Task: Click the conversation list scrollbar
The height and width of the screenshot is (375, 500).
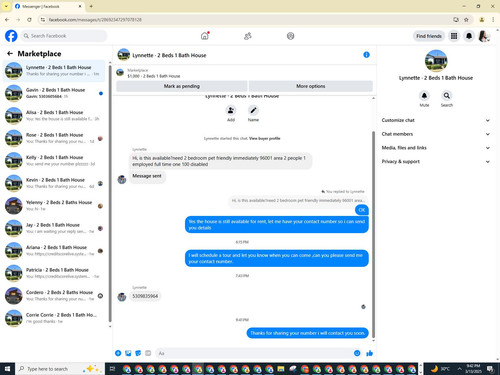Action: (110, 193)
